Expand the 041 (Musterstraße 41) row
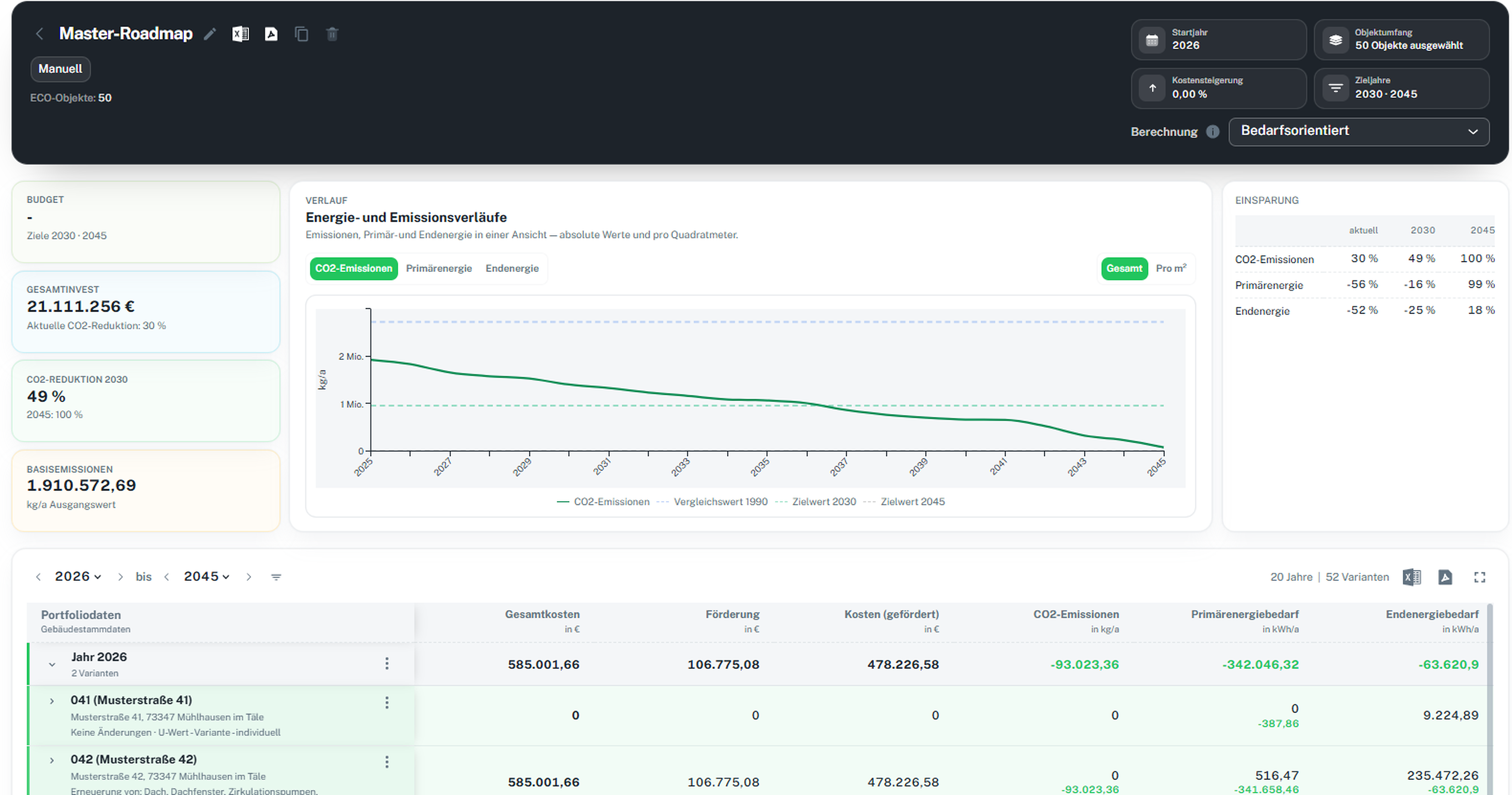 (52, 701)
